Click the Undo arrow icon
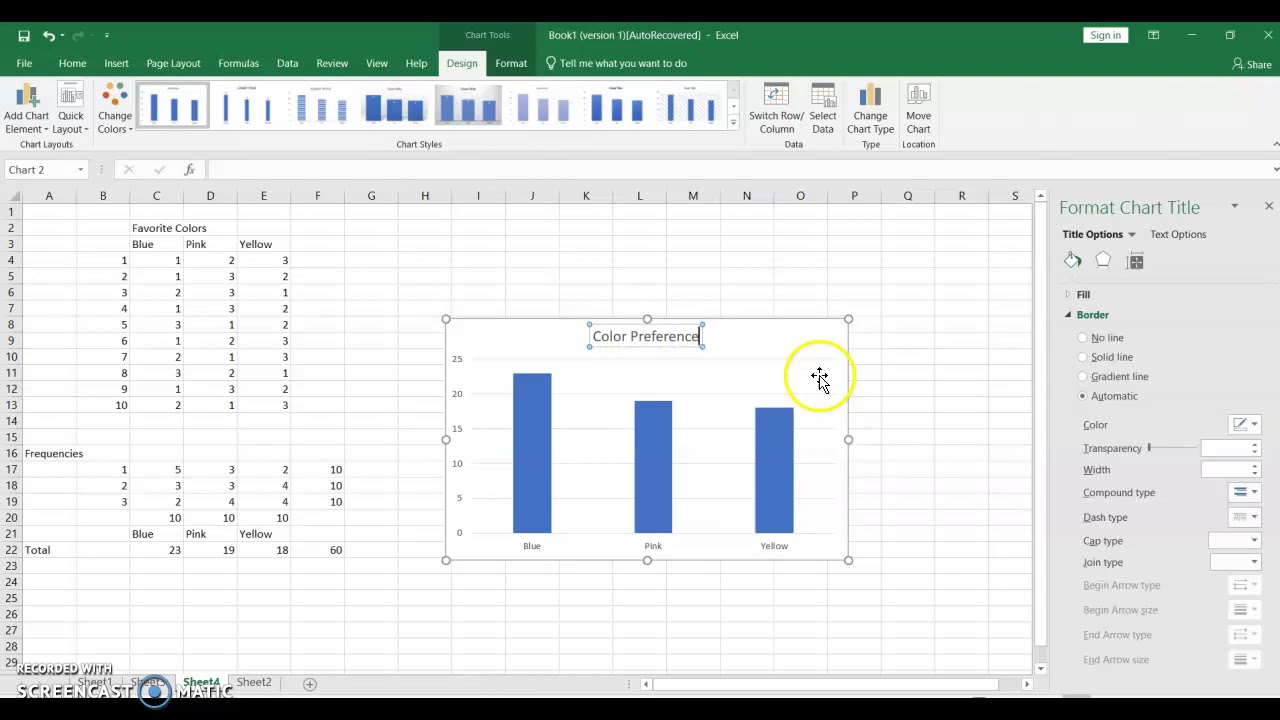The image size is (1280, 720). point(48,35)
